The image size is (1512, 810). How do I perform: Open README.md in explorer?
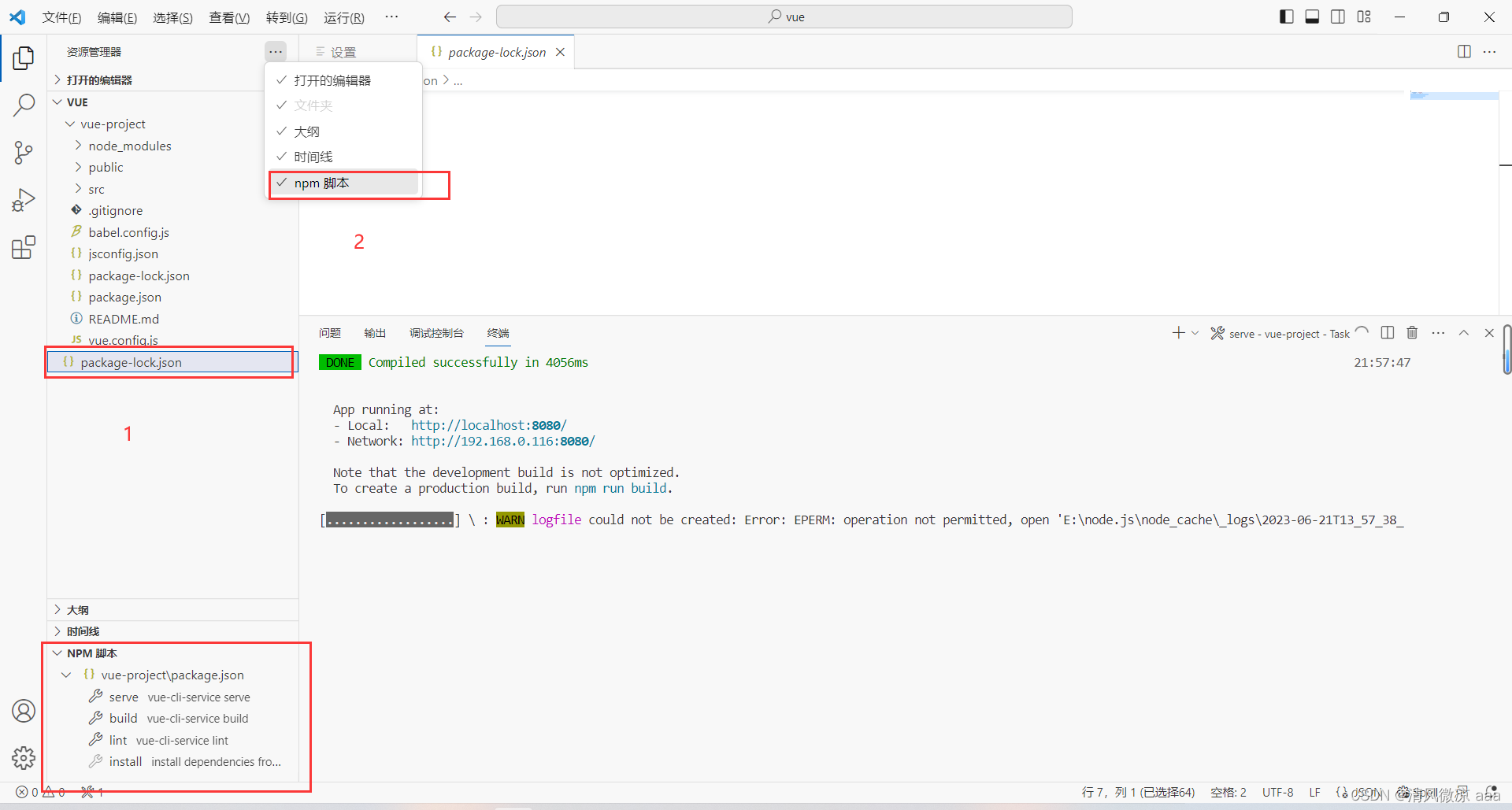click(x=172, y=319)
